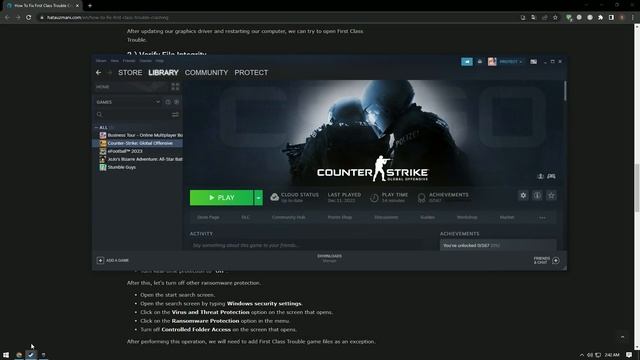Viewport: 640px width, 360px height.
Task: Open the Guides link
Action: pyautogui.click(x=427, y=218)
